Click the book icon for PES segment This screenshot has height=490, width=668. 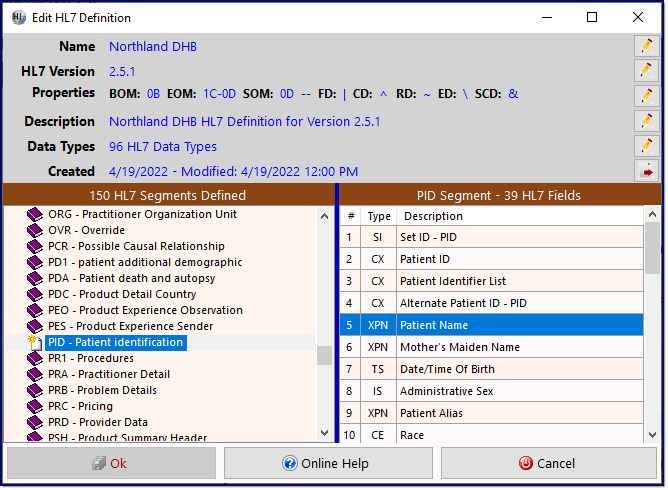pos(35,326)
